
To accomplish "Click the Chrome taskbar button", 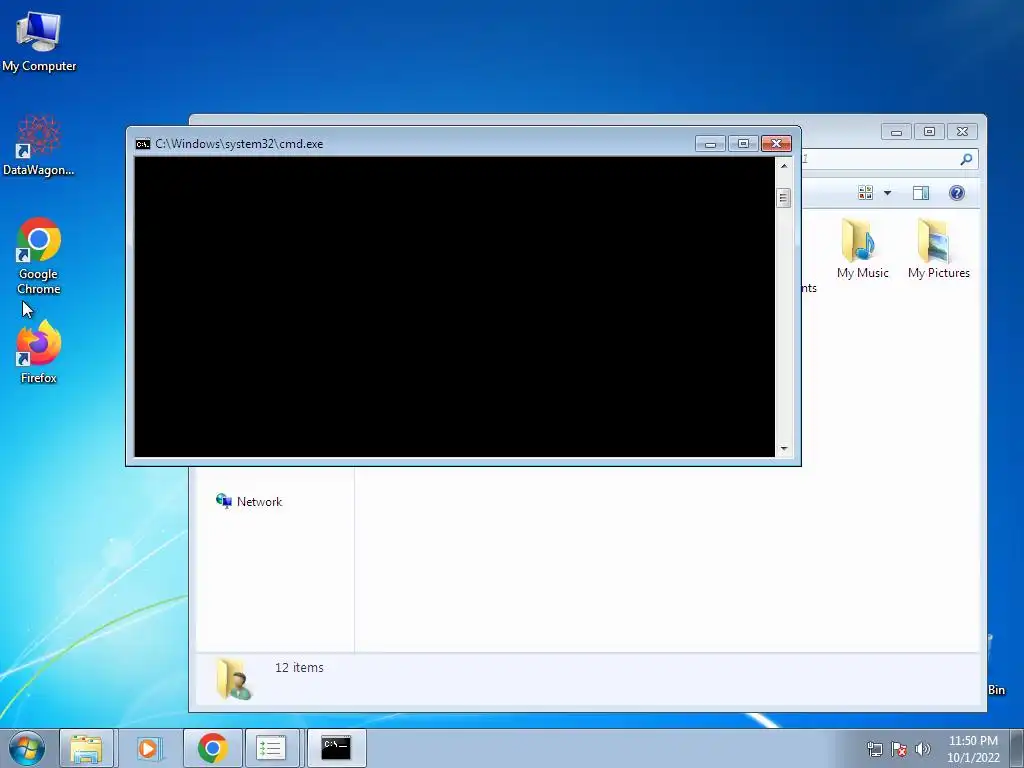I will (x=212, y=748).
